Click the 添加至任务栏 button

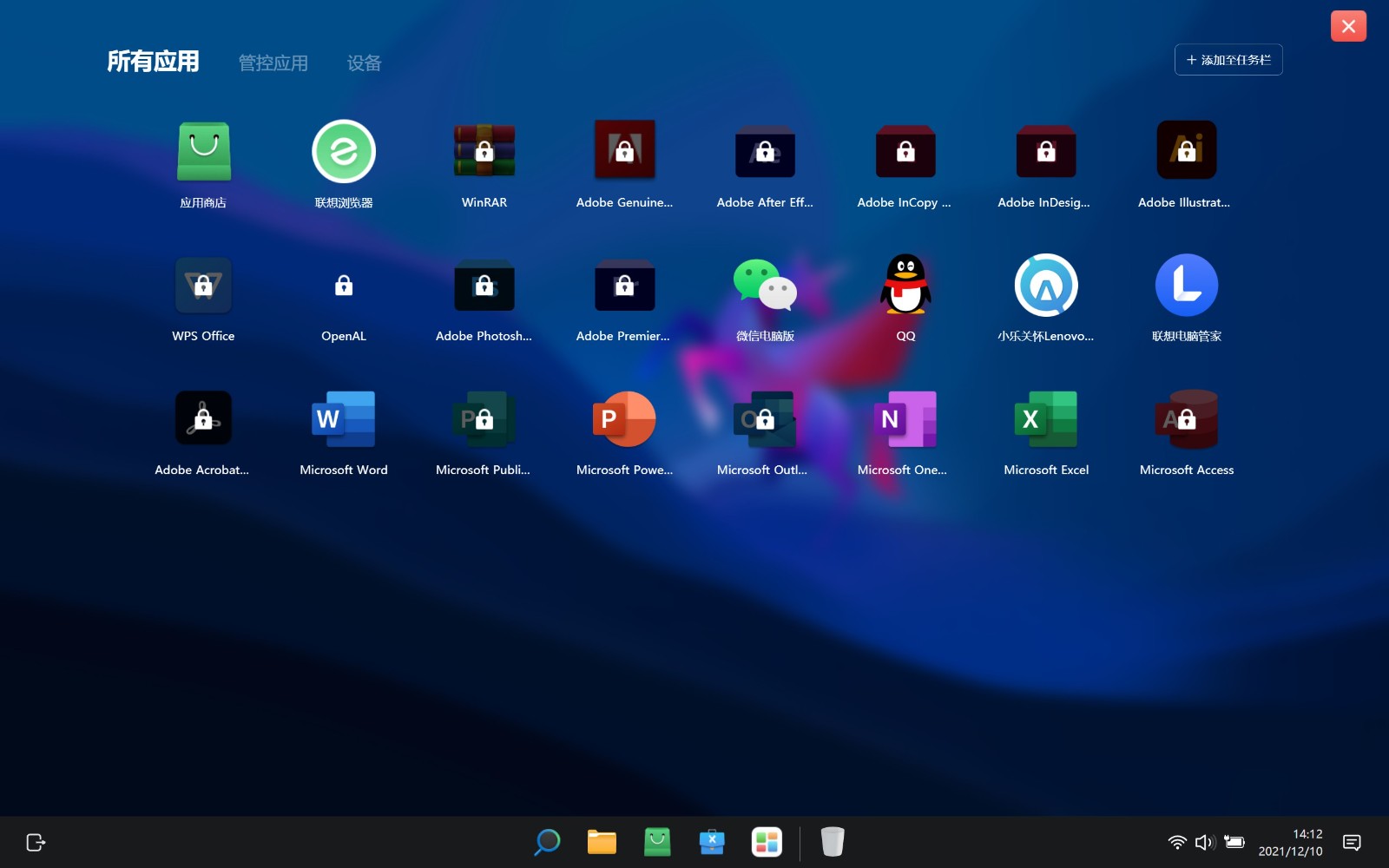[x=1228, y=60]
